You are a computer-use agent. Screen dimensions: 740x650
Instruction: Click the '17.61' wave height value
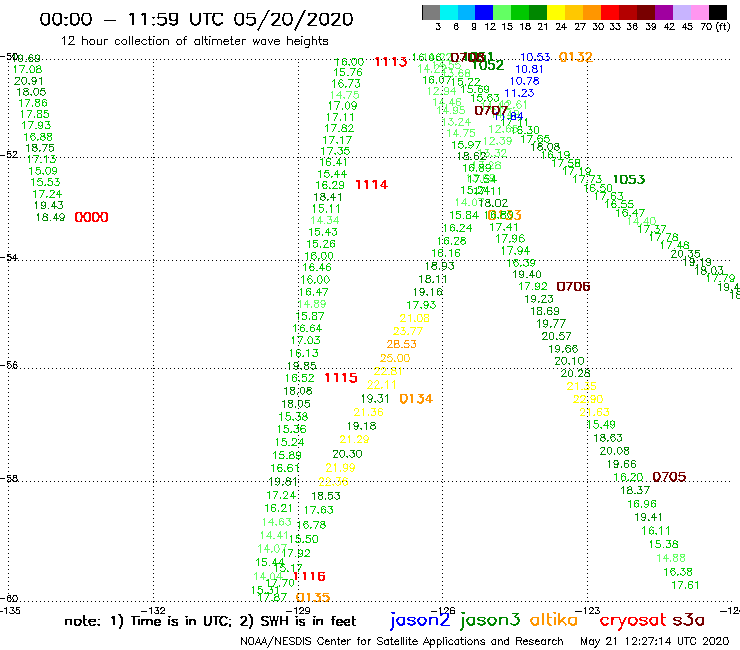point(685,585)
